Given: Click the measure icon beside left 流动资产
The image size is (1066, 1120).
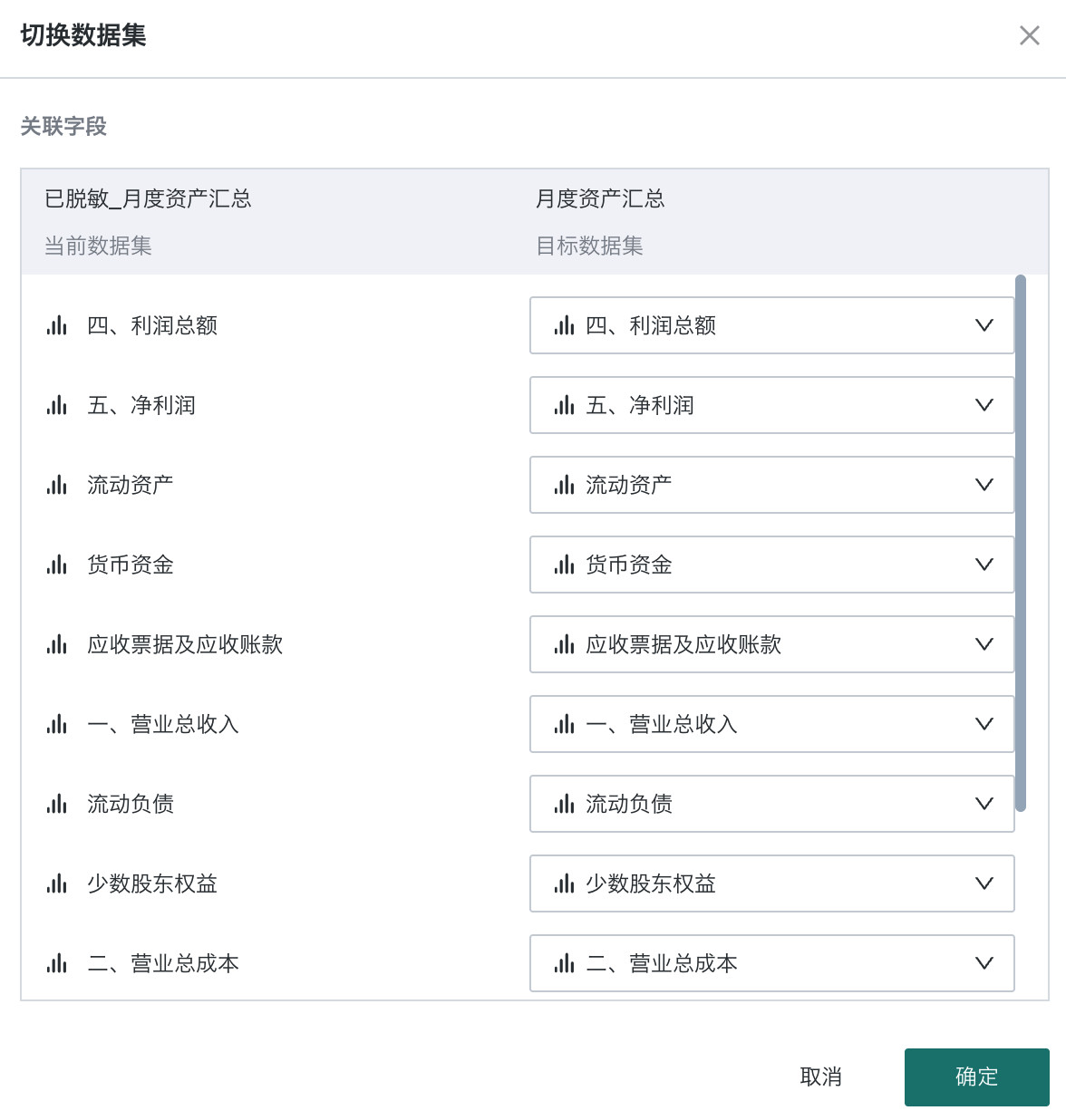Looking at the screenshot, I should [x=57, y=485].
